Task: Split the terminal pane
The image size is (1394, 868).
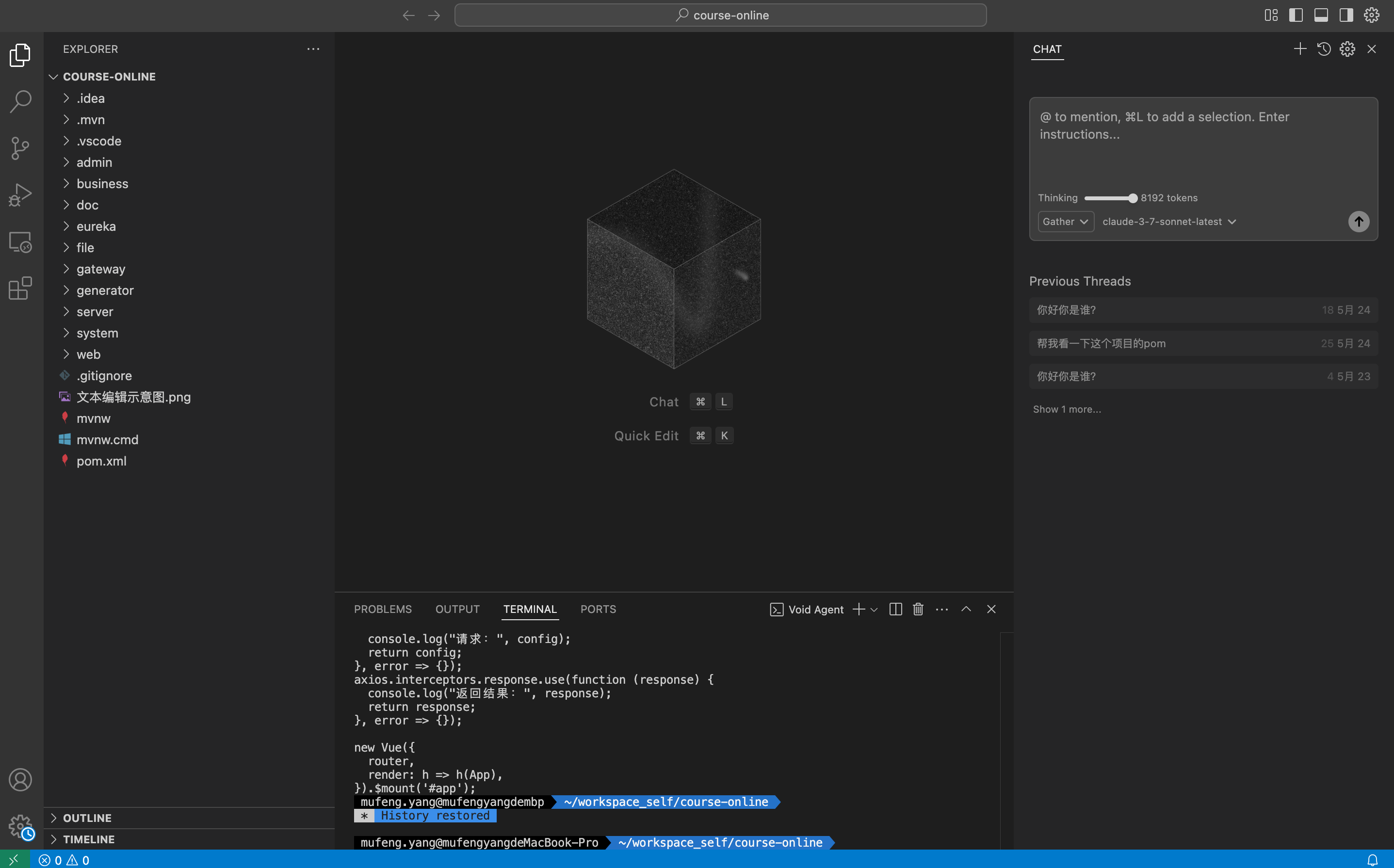Action: pos(895,609)
